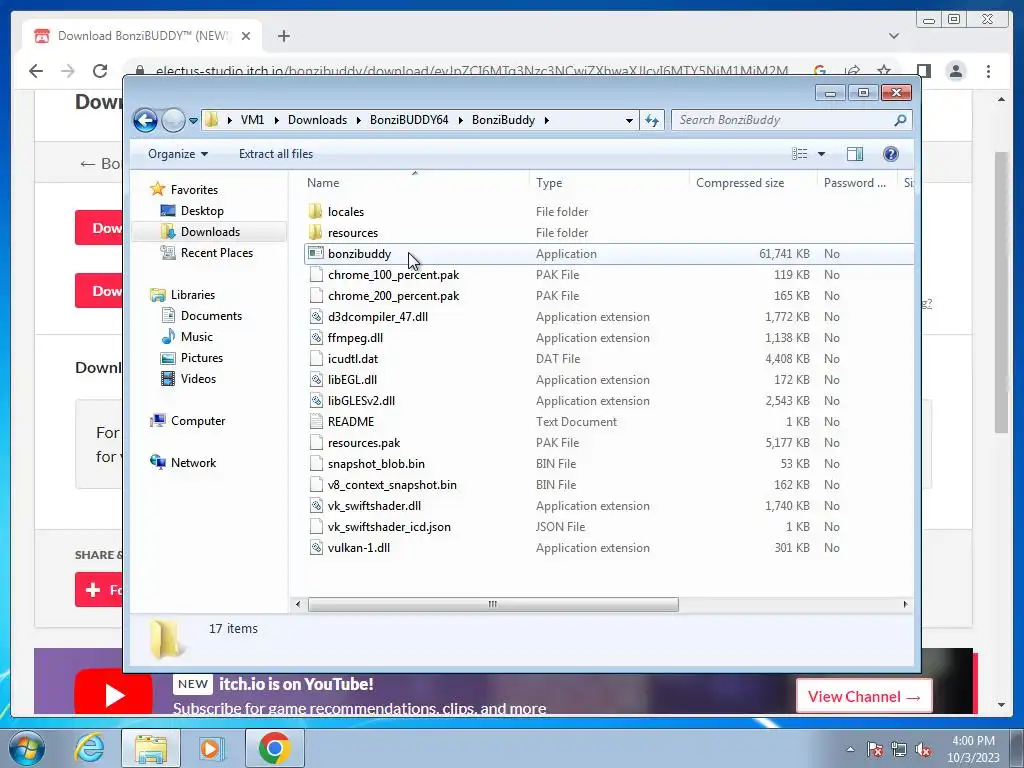
Task: Select vk_swiftshader.dll file
Action: tap(374, 505)
